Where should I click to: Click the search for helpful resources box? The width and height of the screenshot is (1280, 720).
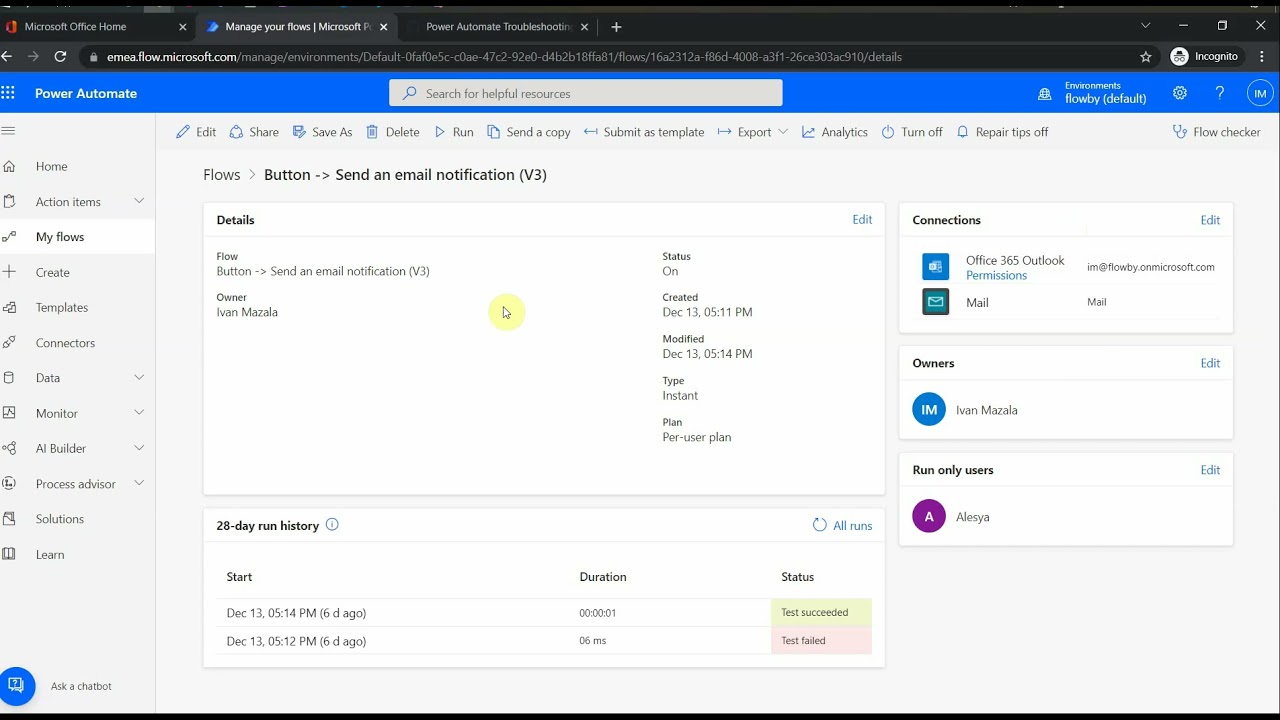586,93
